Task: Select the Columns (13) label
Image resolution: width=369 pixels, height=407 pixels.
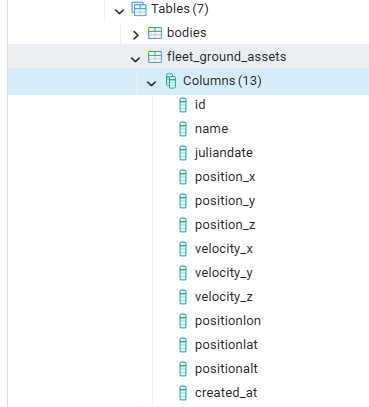Action: pos(222,81)
